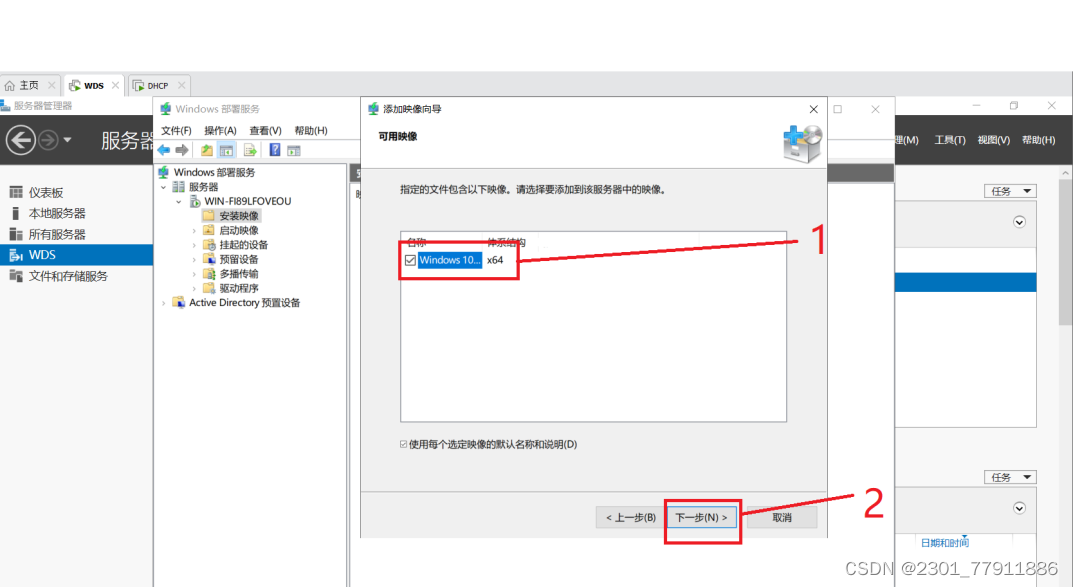Click the 预留设备 folder icon
This screenshot has height=587, width=1073.
(209, 259)
